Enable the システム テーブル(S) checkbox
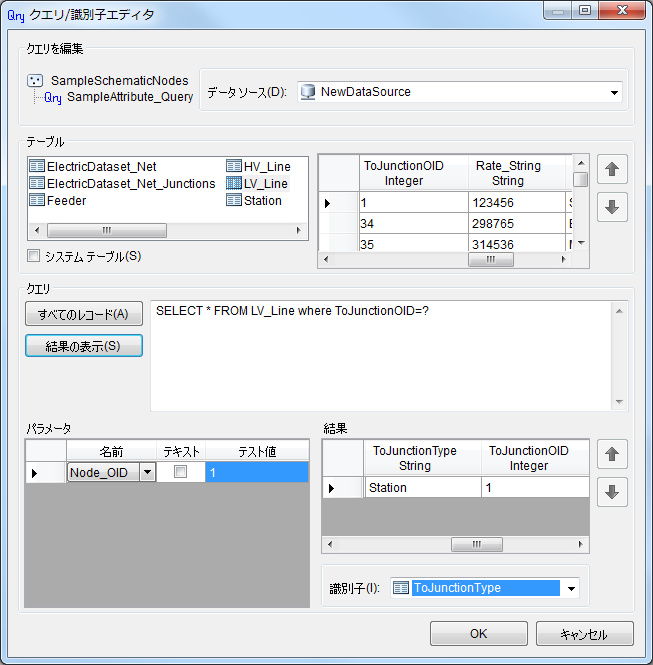This screenshot has height=665, width=653. pyautogui.click(x=35, y=256)
